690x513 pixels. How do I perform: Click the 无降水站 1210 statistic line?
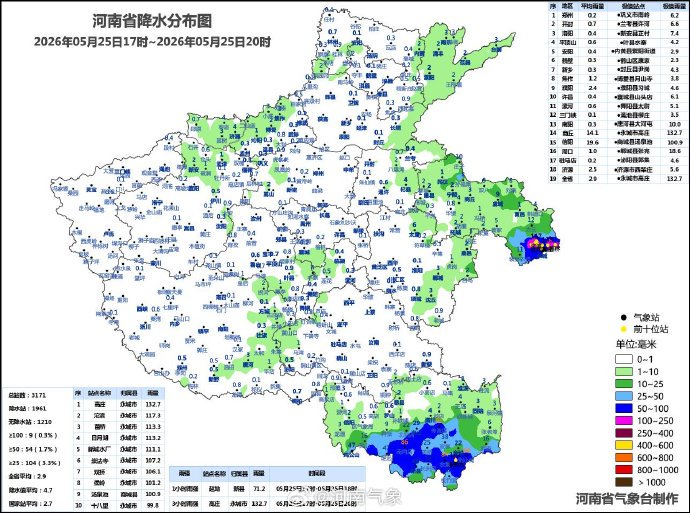pyautogui.click(x=30, y=421)
